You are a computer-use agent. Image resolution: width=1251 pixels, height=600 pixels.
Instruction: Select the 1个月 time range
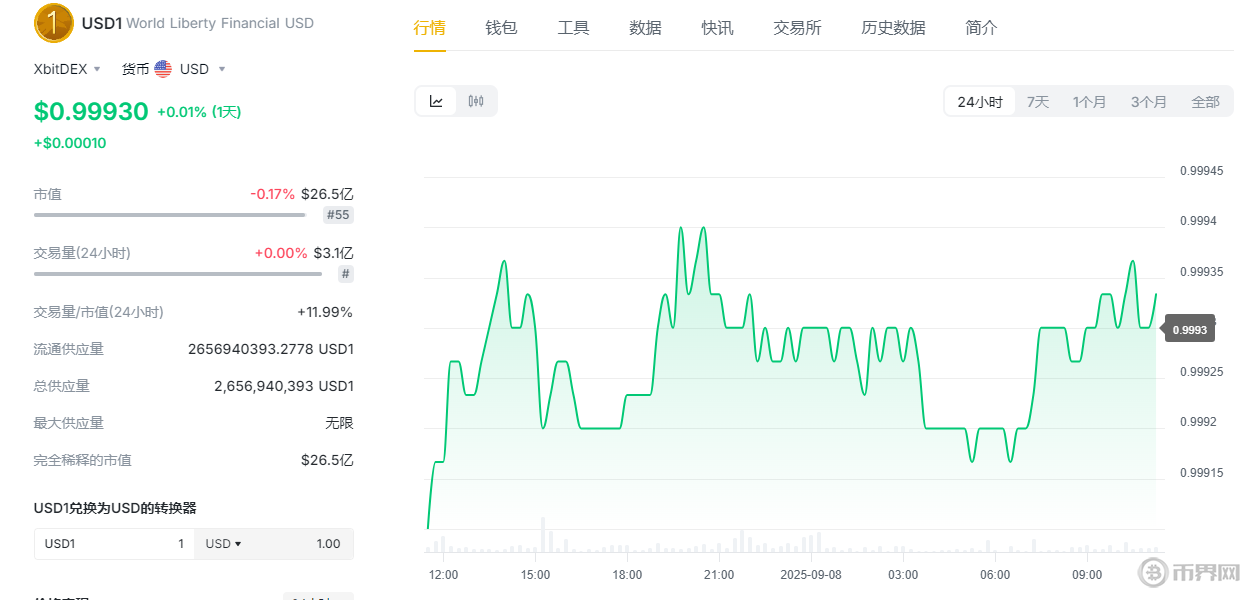click(x=1089, y=102)
